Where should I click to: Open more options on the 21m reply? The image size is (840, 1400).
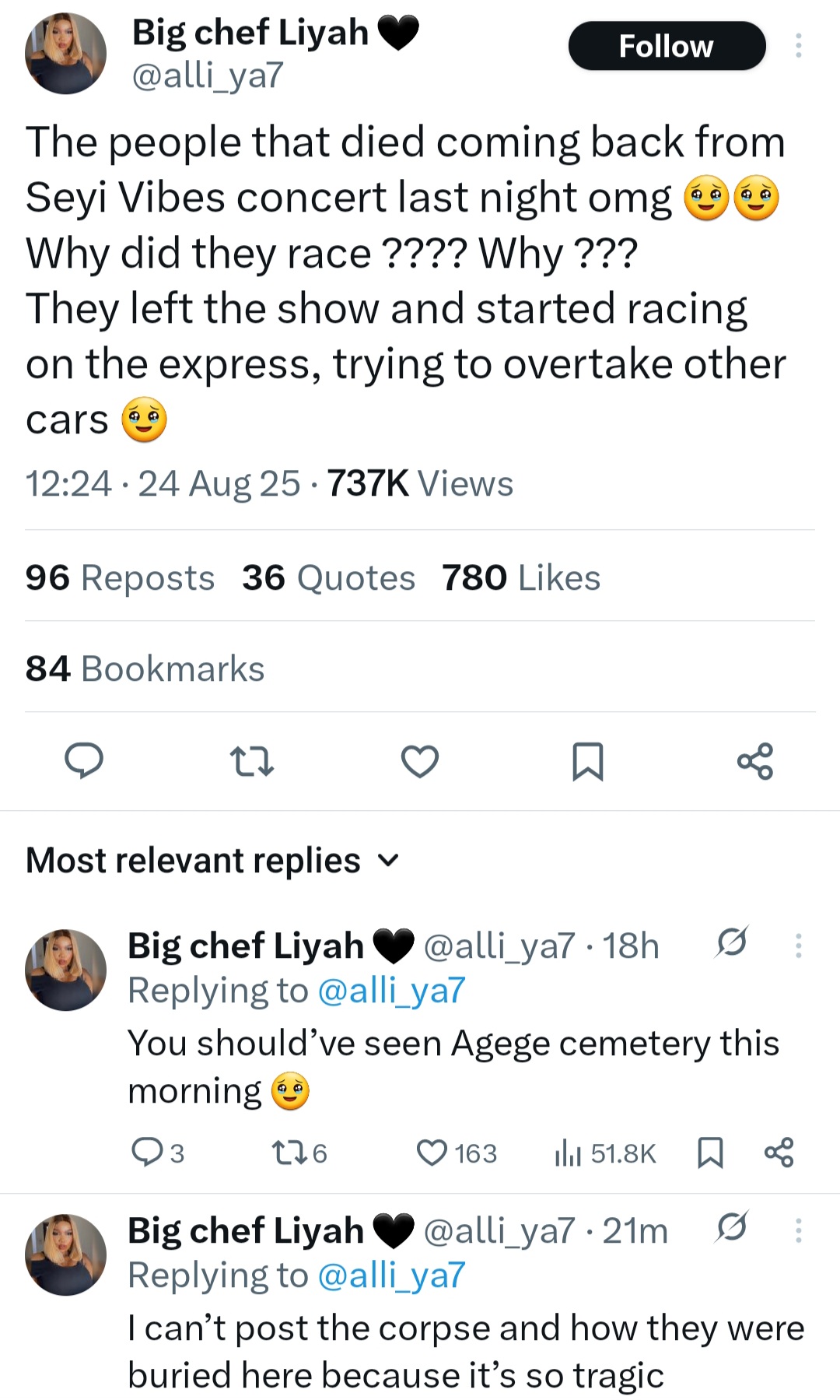pyautogui.click(x=798, y=1230)
